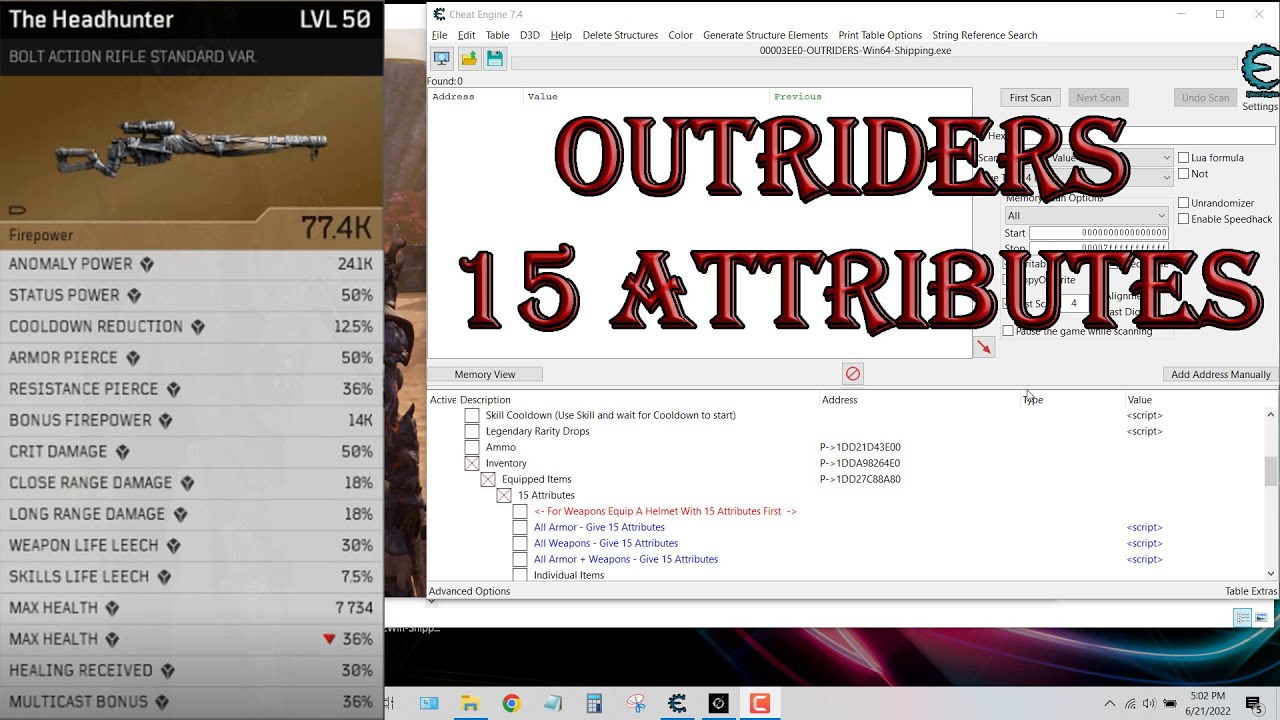The image size is (1280, 720).
Task: Open the notepad-style taskbar icon
Action: tap(553, 703)
